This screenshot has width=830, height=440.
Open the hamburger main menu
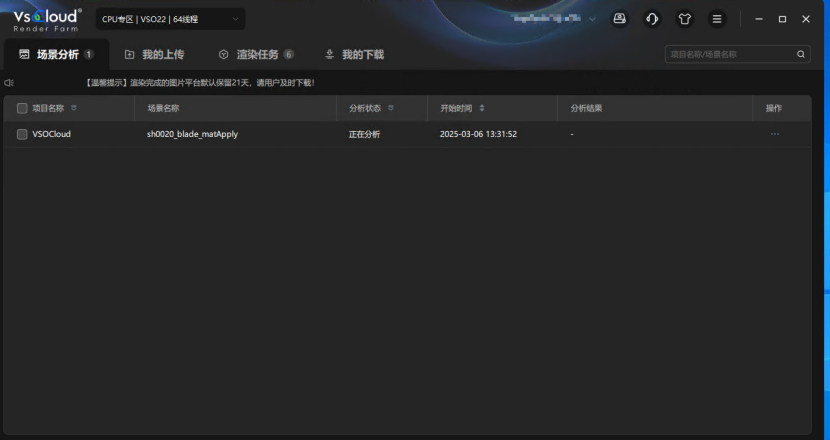[x=717, y=19]
